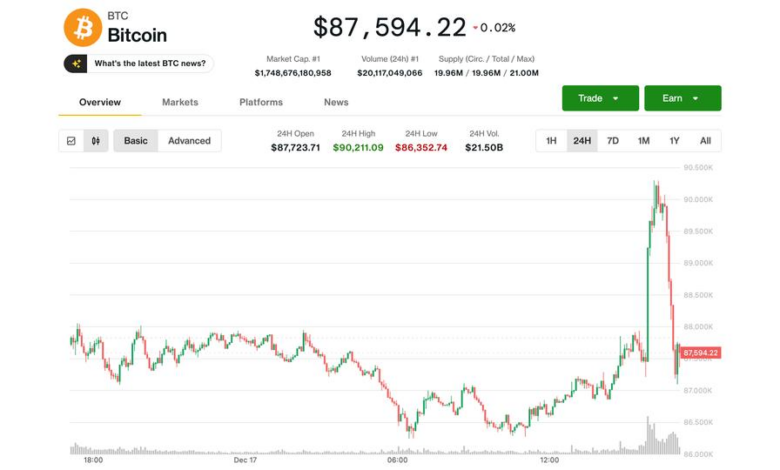Toggle chart to Advanced mode
780x470 pixels.
point(189,141)
